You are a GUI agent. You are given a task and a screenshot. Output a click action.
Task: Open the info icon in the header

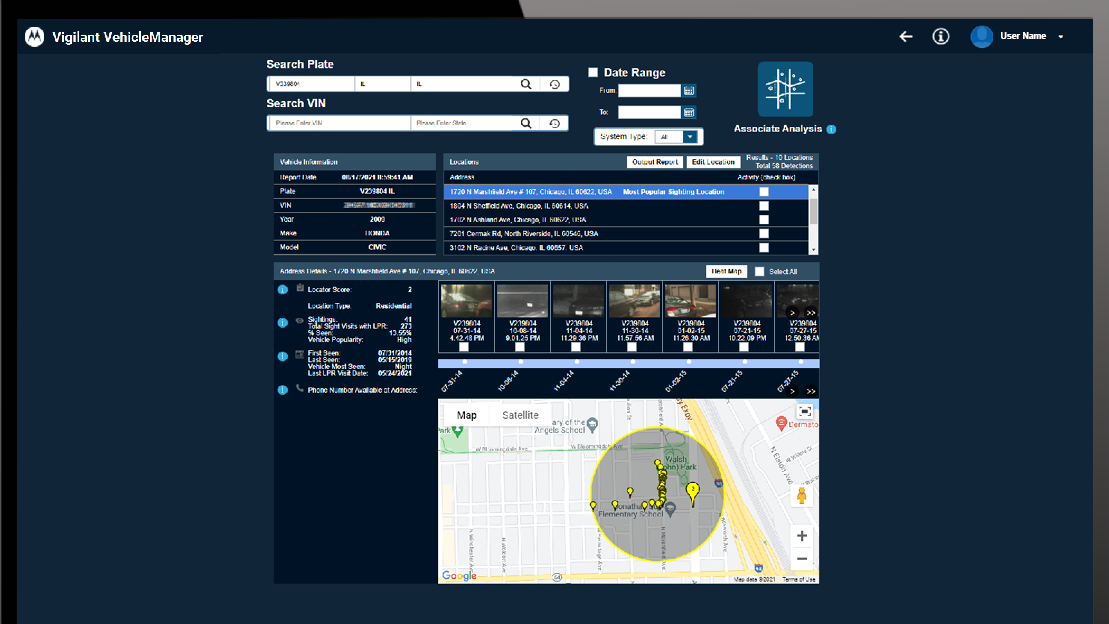tap(941, 36)
